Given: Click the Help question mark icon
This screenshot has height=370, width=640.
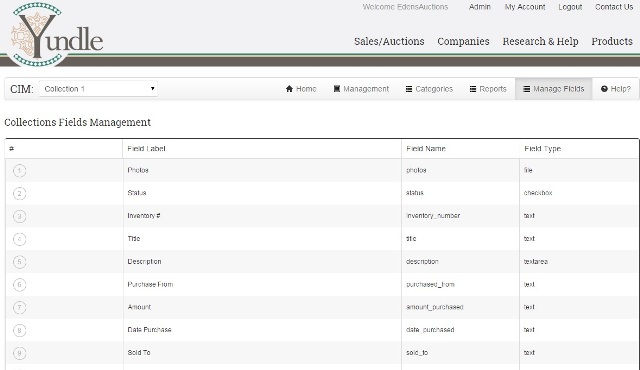Looking at the screenshot, I should (604, 89).
